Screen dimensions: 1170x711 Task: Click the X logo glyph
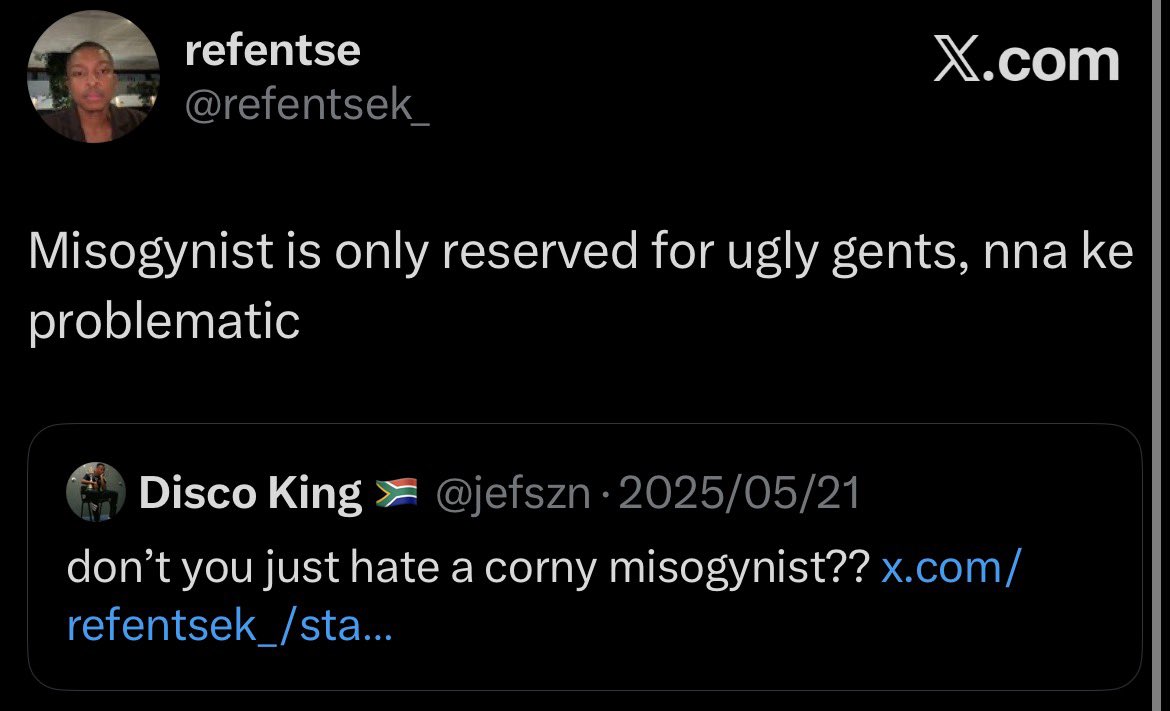pyautogui.click(x=956, y=60)
